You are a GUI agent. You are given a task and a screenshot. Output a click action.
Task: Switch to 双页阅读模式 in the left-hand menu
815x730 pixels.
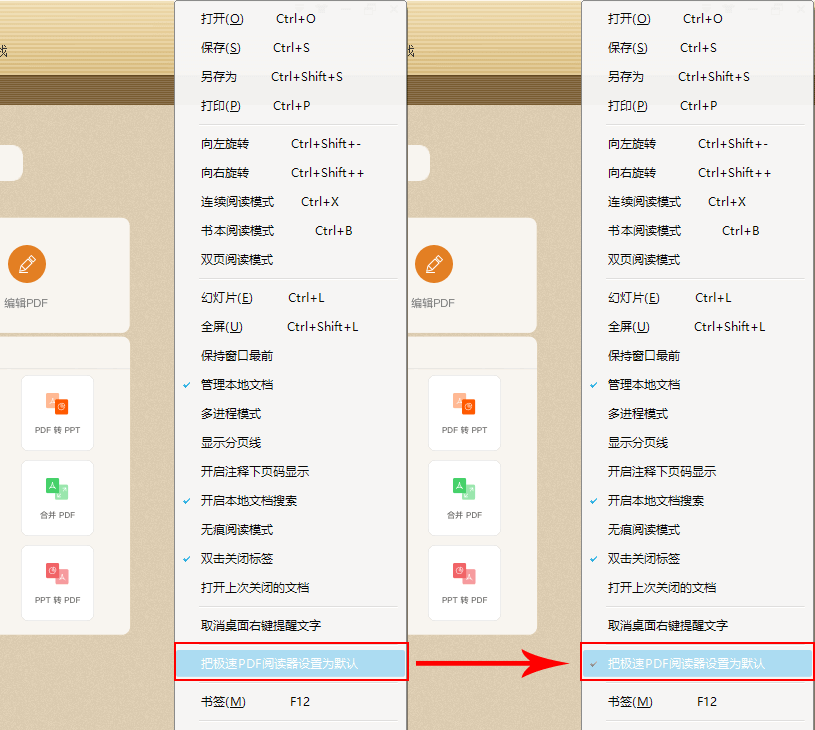pyautogui.click(x=291, y=260)
